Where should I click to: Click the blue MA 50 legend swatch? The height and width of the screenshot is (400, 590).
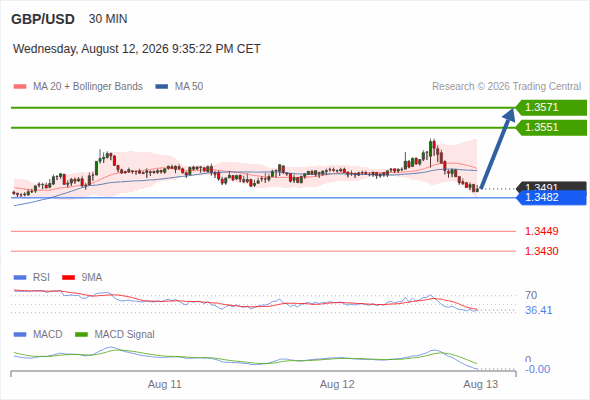[x=162, y=87]
